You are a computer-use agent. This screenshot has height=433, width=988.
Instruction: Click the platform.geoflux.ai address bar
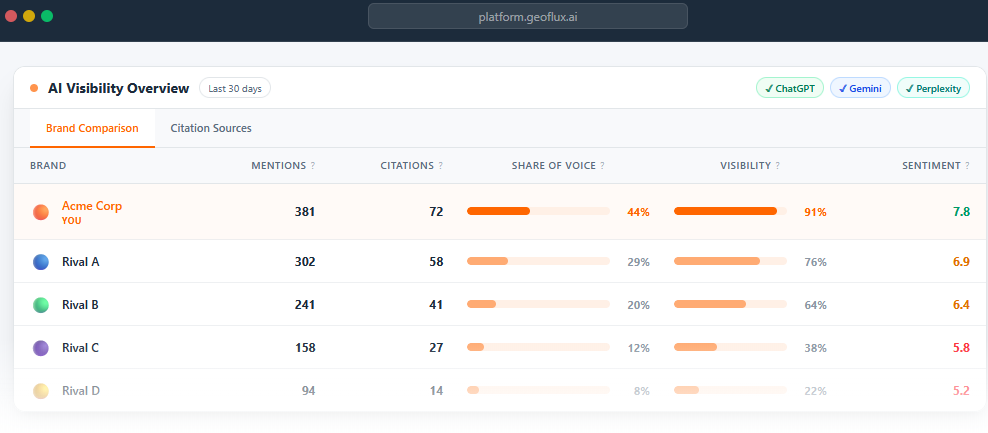[528, 16]
